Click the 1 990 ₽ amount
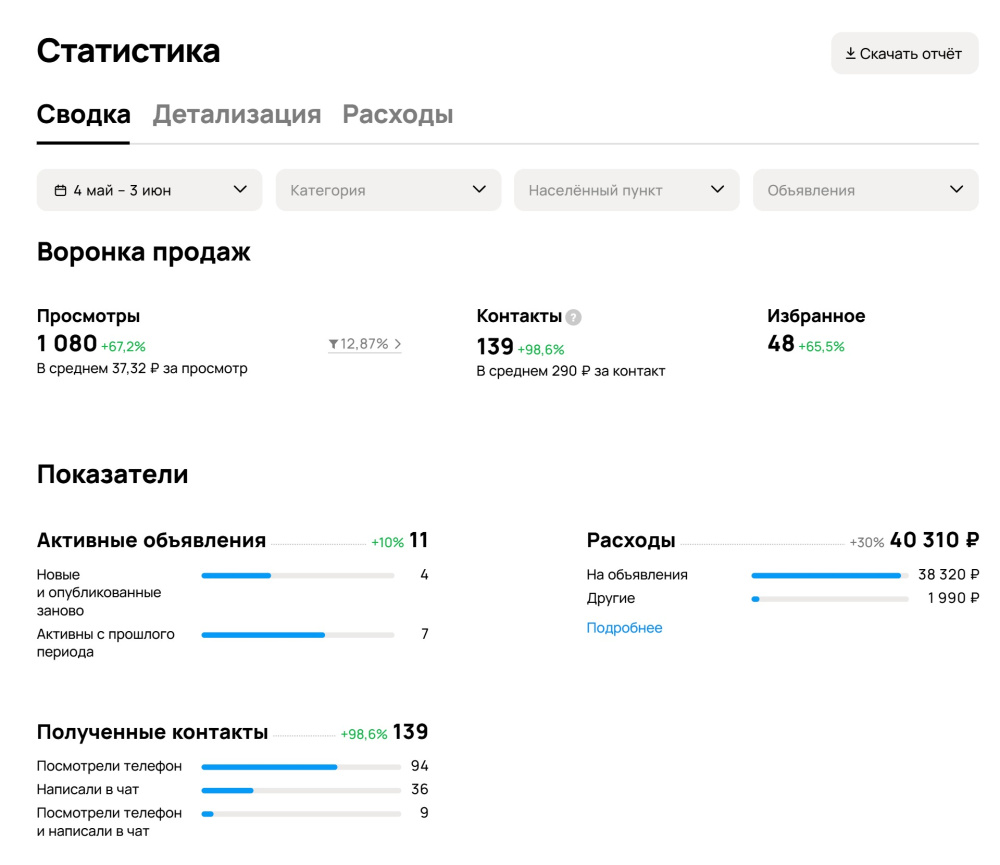Image resolution: width=1000 pixels, height=865 pixels. tap(953, 598)
